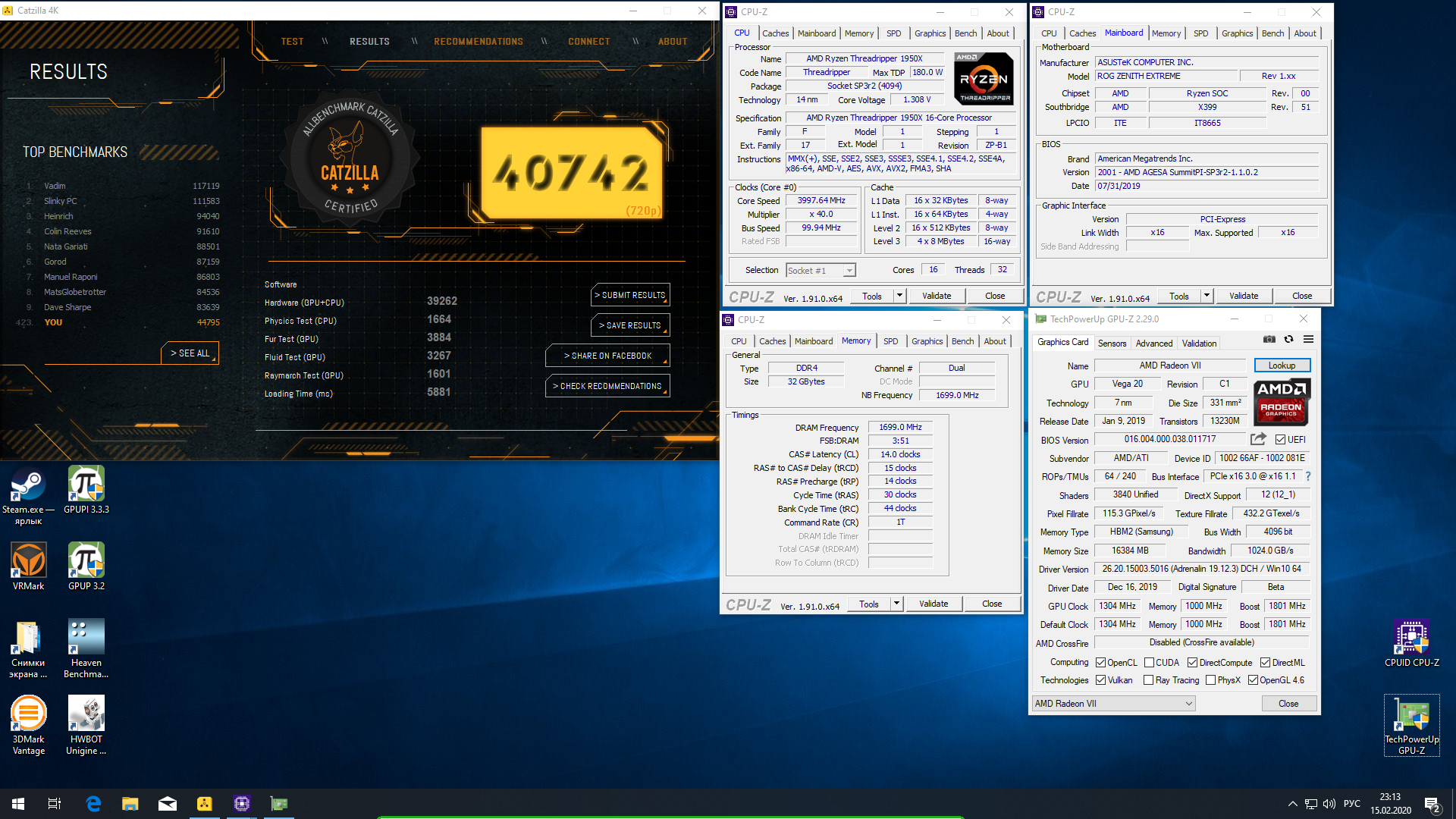Click Validate in CPU-Z Mainboard window
1456x819 pixels.
coord(1244,296)
